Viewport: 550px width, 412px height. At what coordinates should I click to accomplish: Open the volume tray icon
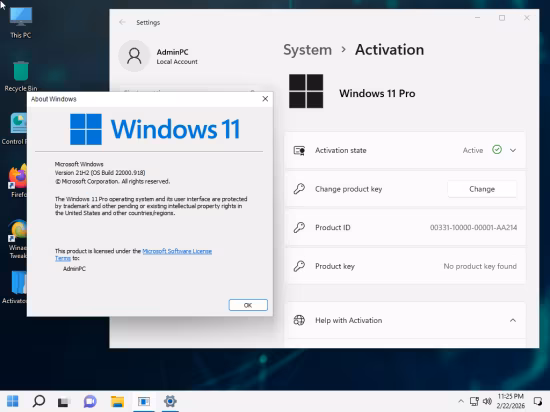tap(487, 401)
